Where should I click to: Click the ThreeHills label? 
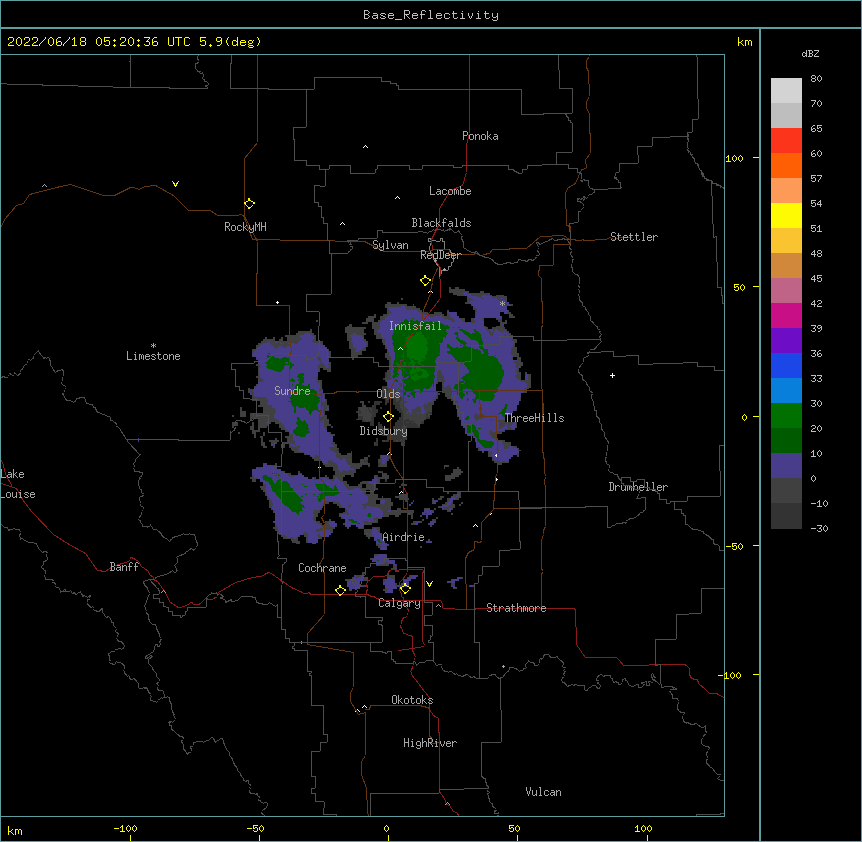(x=534, y=418)
